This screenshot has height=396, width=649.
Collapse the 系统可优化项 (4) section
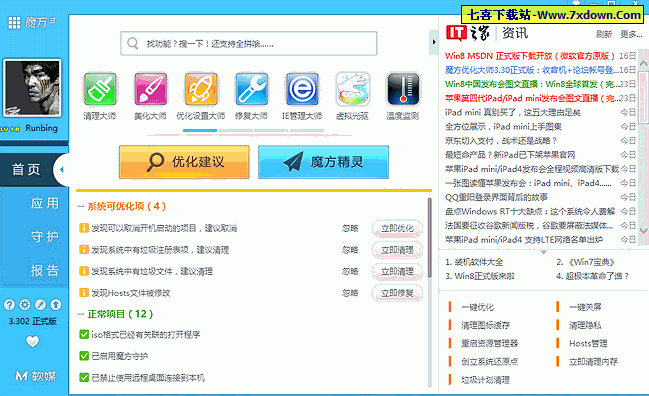81,206
